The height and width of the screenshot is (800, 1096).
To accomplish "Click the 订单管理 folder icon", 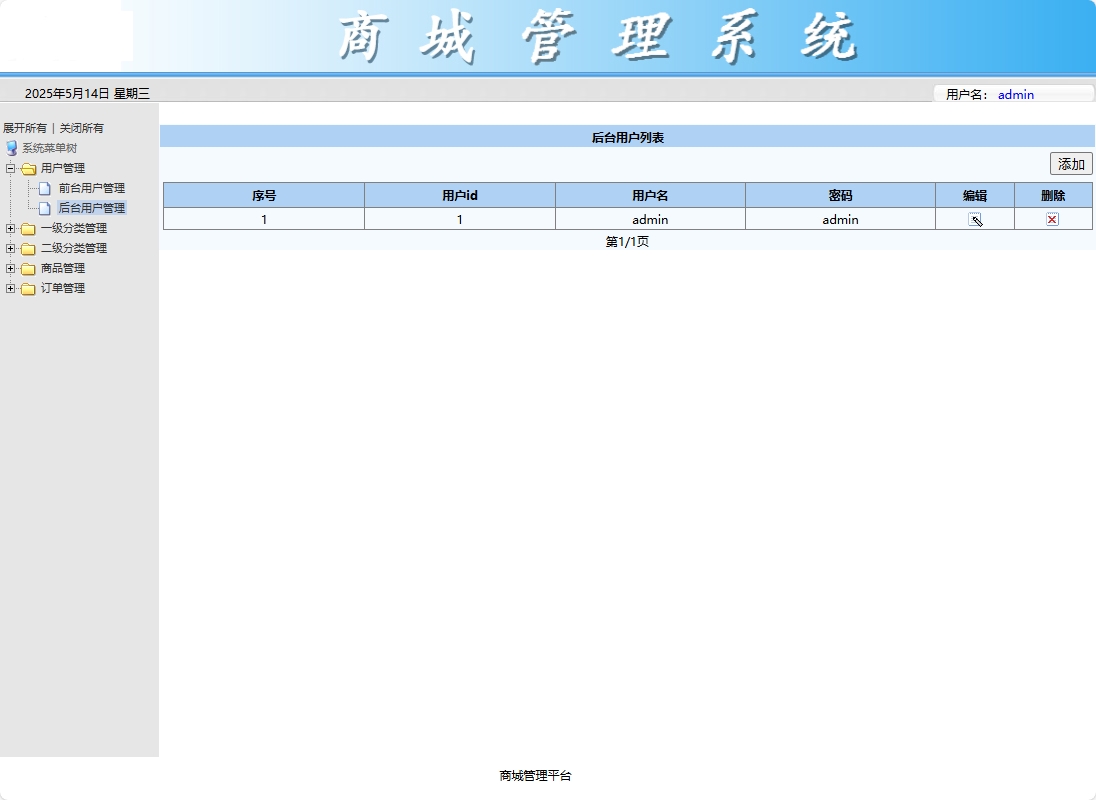I will (27, 288).
